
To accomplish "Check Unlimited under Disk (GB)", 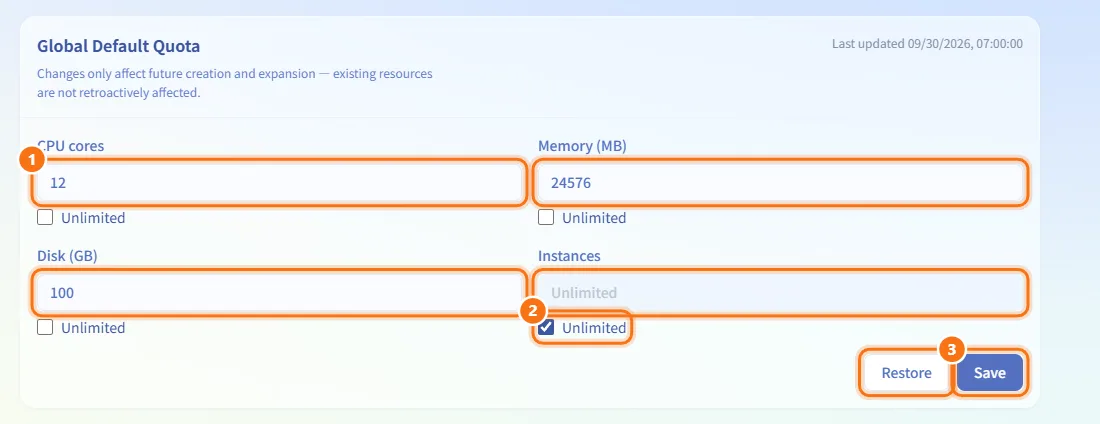I will point(45,327).
